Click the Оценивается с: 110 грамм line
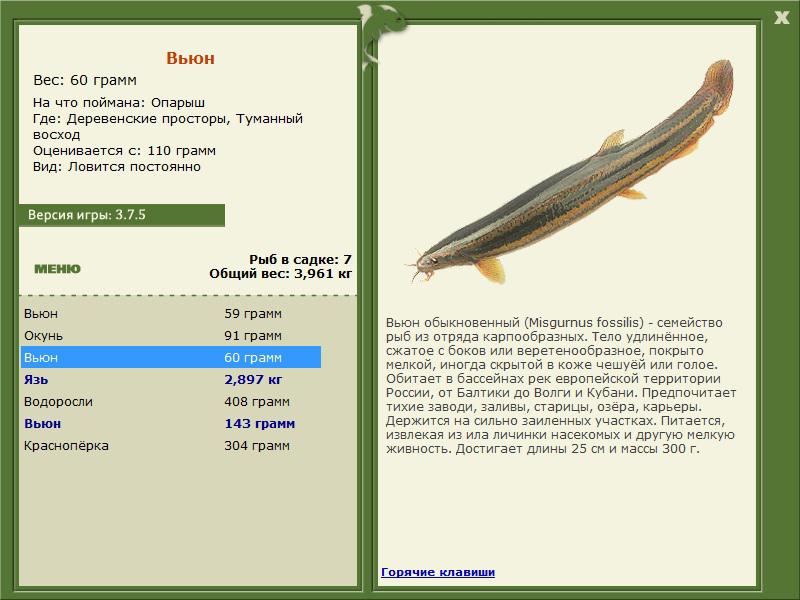800x600 pixels. 124,151
